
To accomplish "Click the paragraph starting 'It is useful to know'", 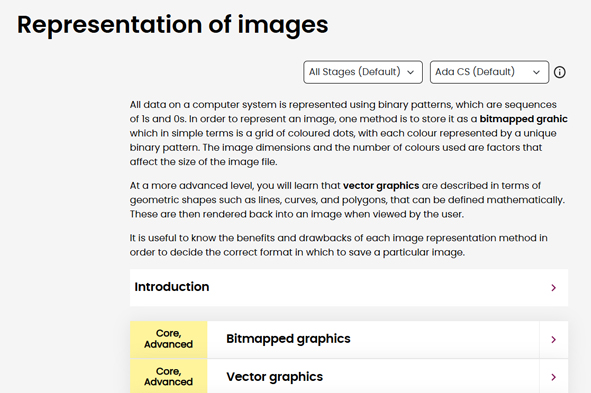I will click(338, 245).
